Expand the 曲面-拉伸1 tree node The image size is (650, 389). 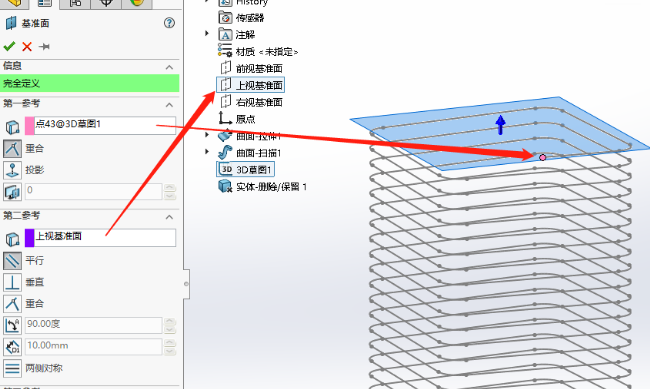pos(207,135)
